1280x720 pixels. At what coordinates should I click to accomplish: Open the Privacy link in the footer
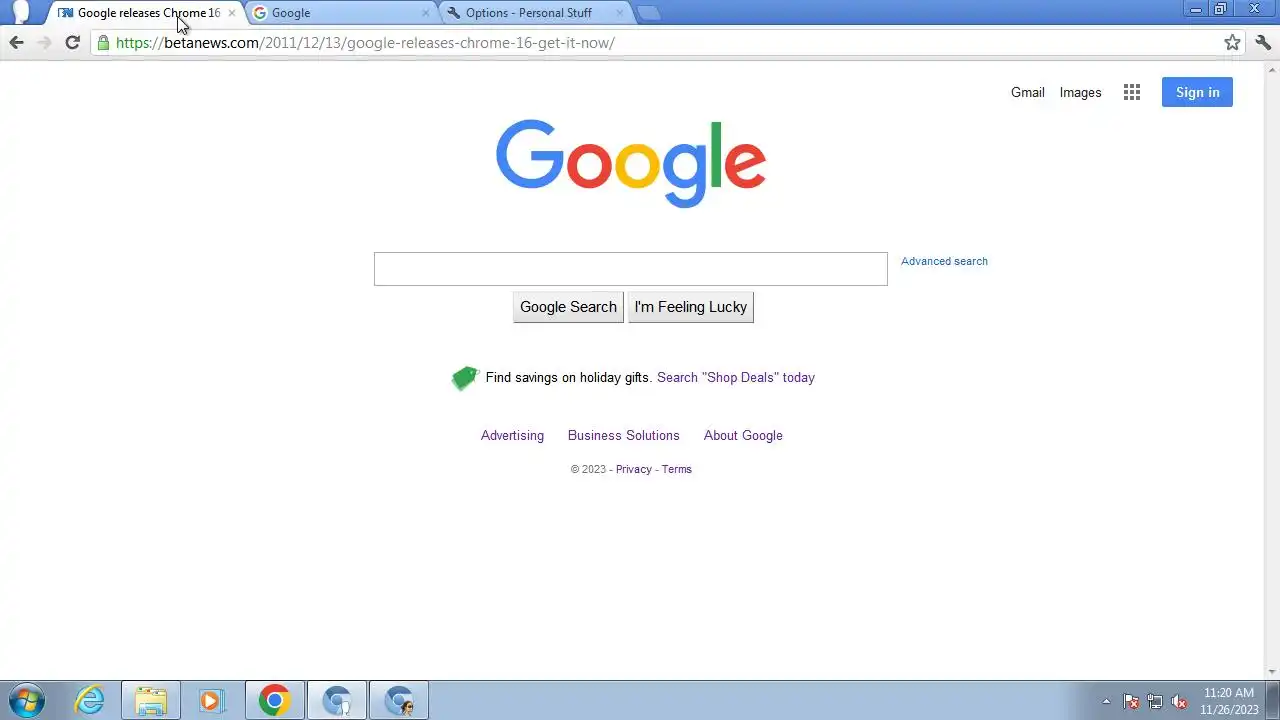(634, 469)
